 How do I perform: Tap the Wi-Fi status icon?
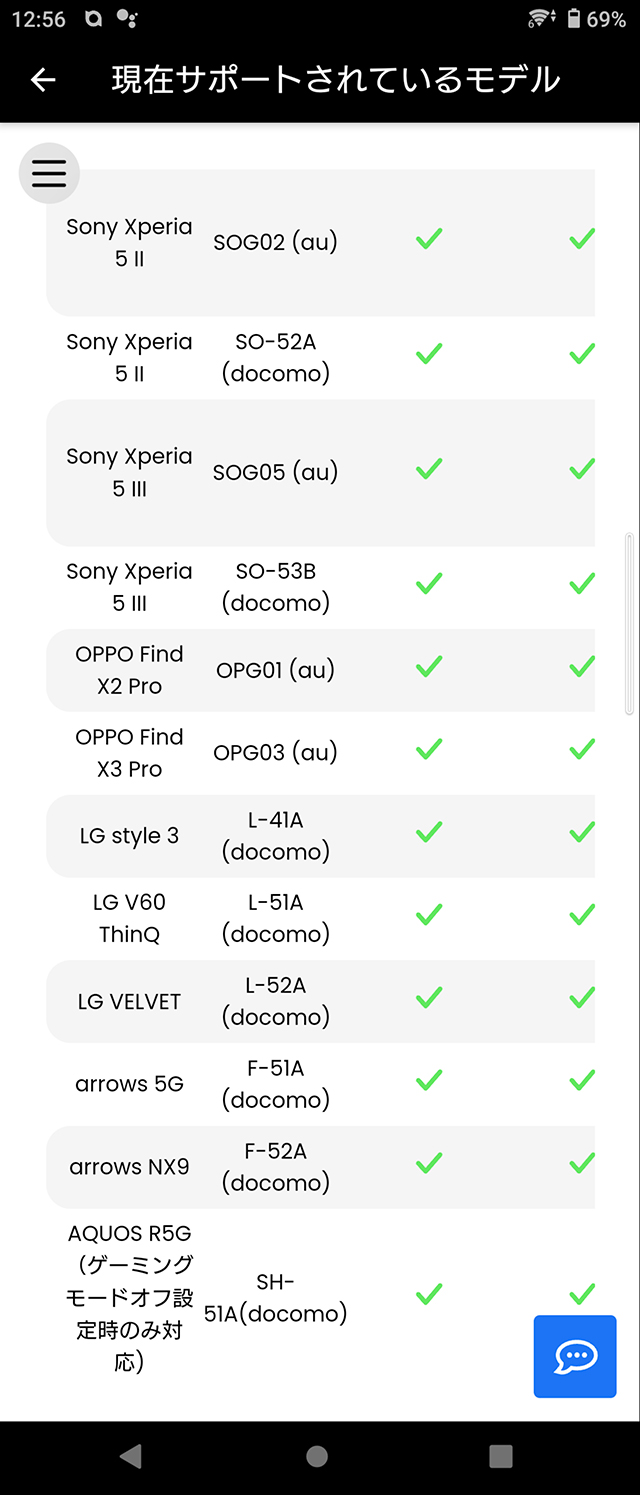click(x=541, y=19)
